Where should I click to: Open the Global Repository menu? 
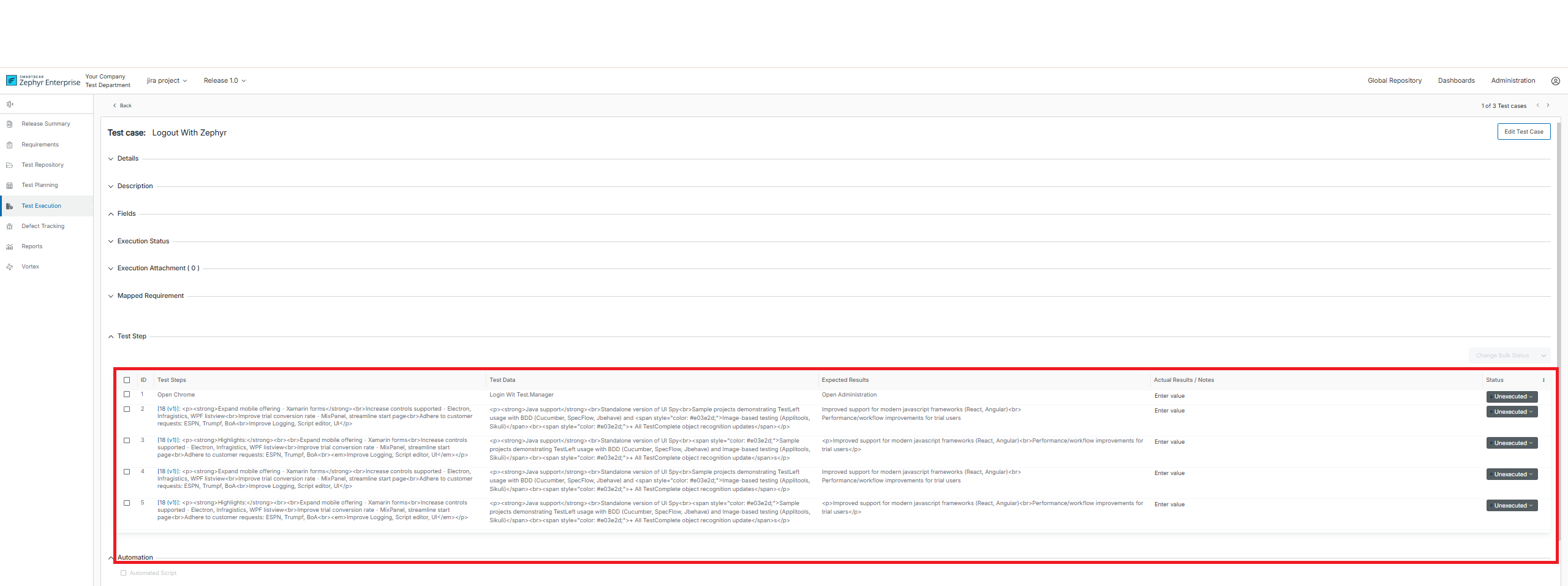1395,80
